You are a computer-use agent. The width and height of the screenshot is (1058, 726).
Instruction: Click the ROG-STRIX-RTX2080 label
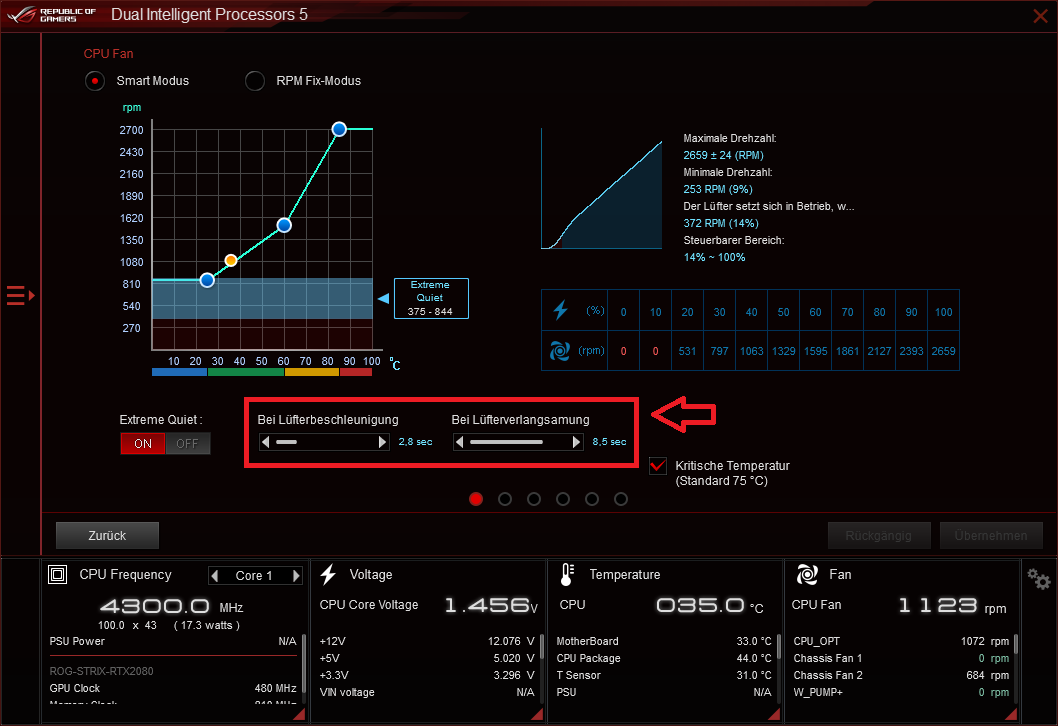[101, 671]
